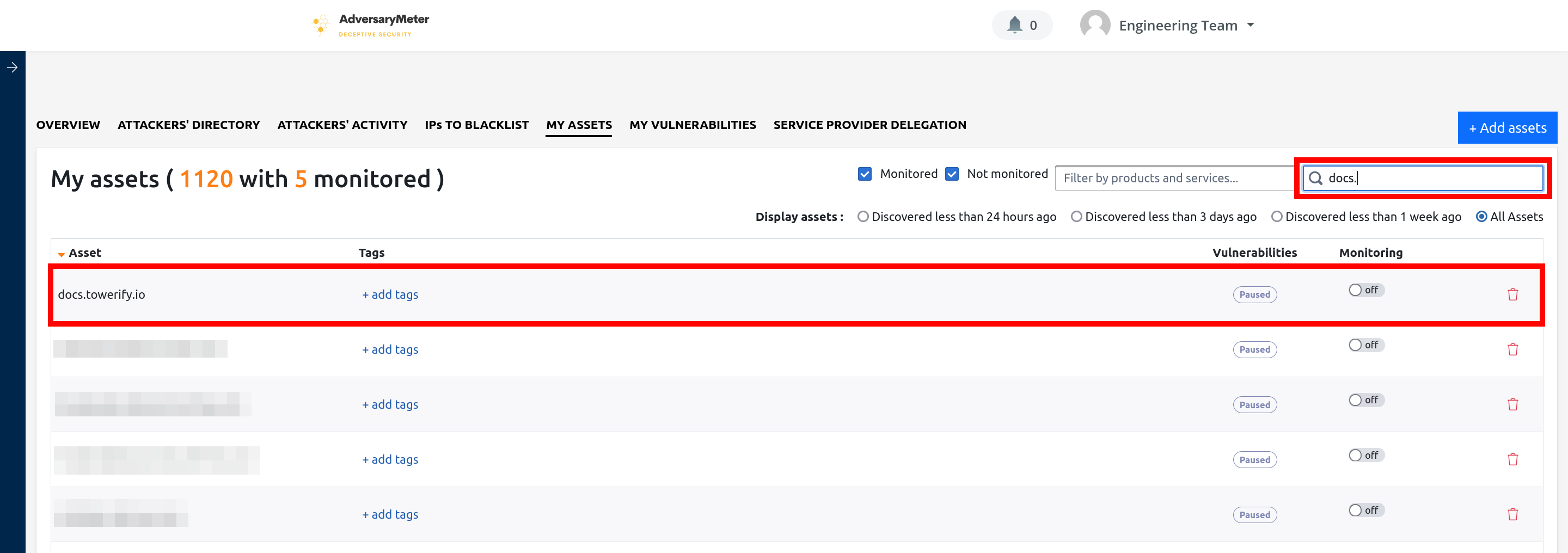Uncheck the Monitored checkbox
The width and height of the screenshot is (1568, 553).
click(x=865, y=174)
